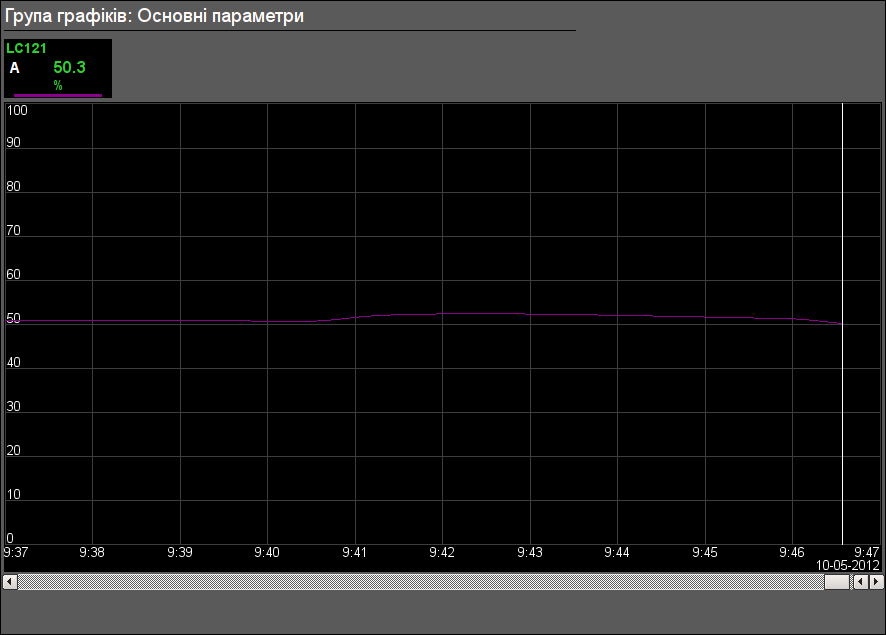Click the % unit label in the legend
Image resolution: width=886 pixels, height=635 pixels.
pyautogui.click(x=58, y=85)
